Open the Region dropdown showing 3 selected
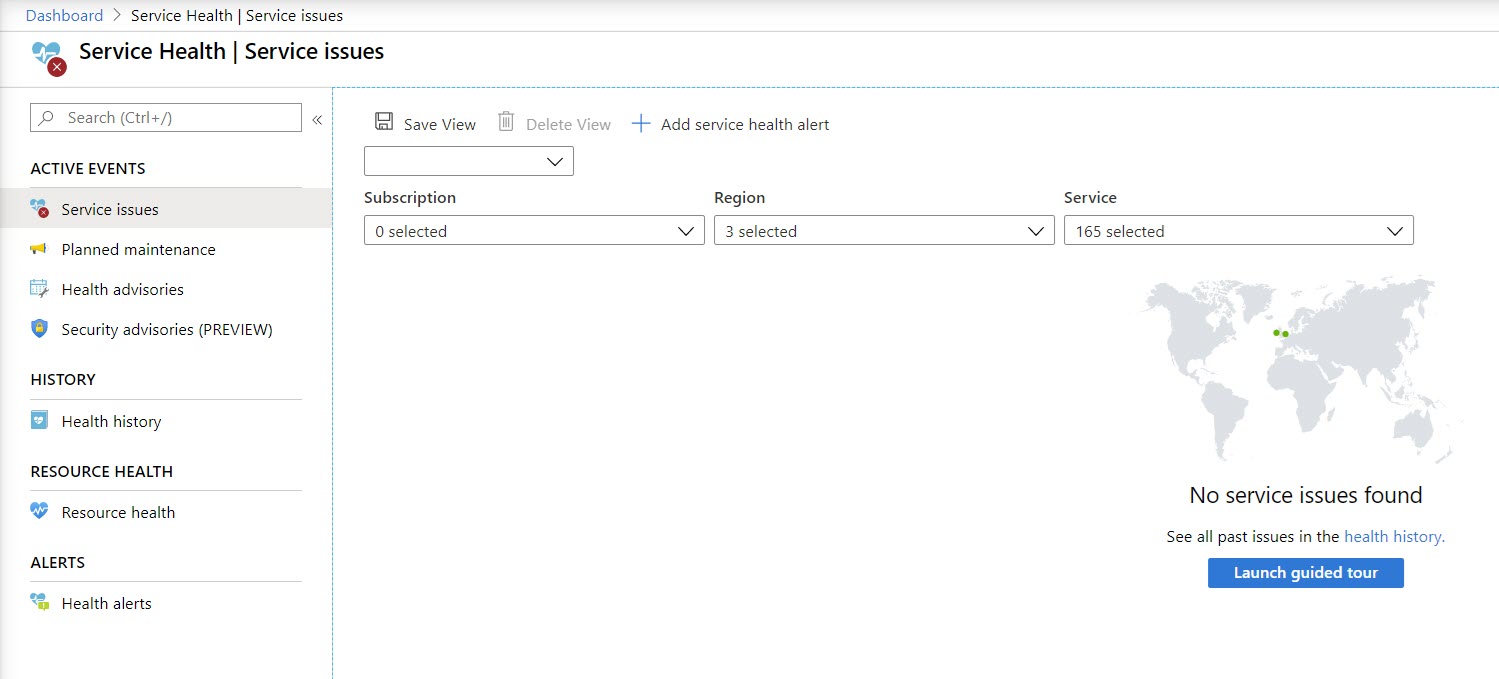Screen dimensions: 1499x679 click(x=884, y=231)
